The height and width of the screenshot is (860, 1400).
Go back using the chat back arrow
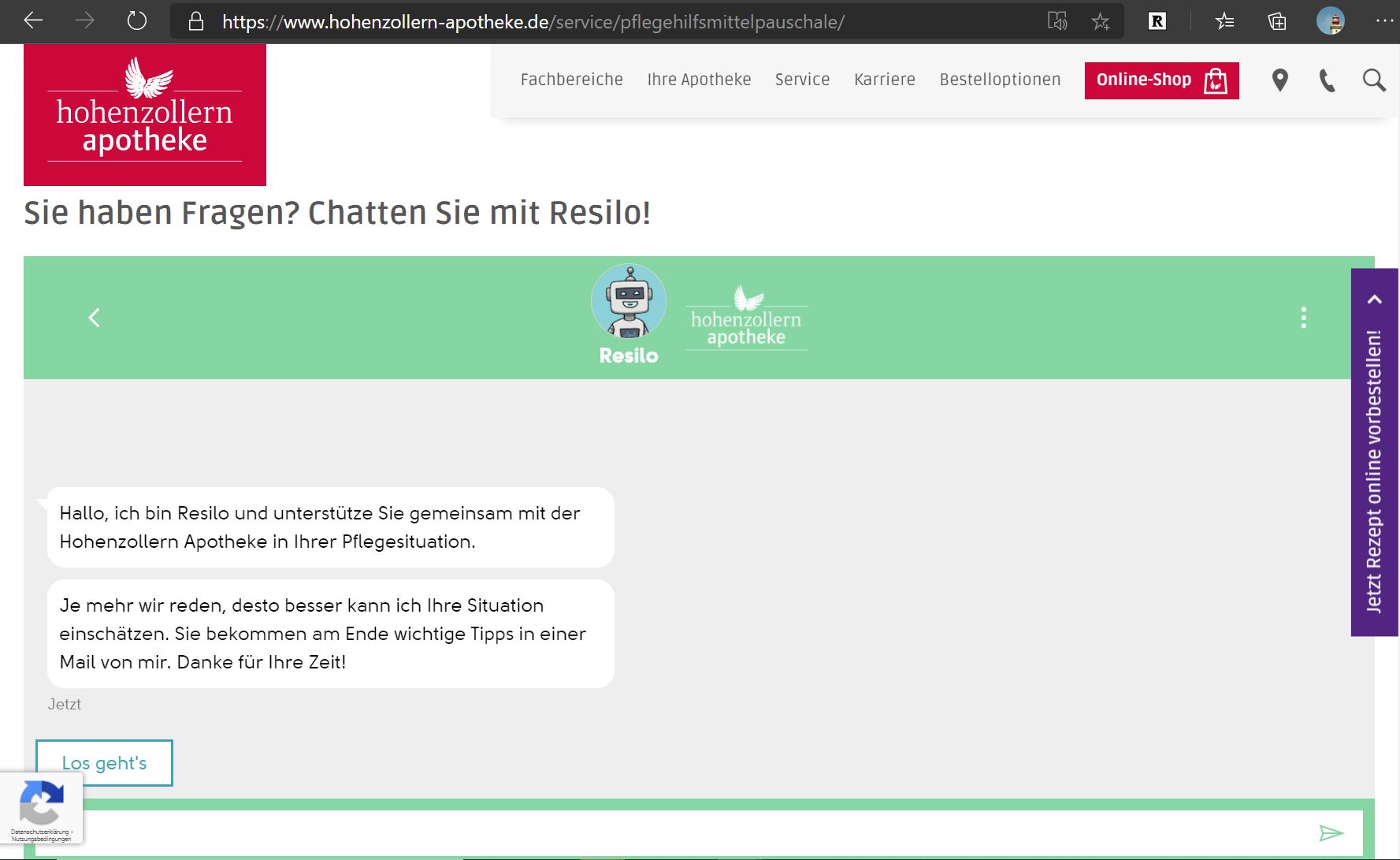(x=94, y=317)
